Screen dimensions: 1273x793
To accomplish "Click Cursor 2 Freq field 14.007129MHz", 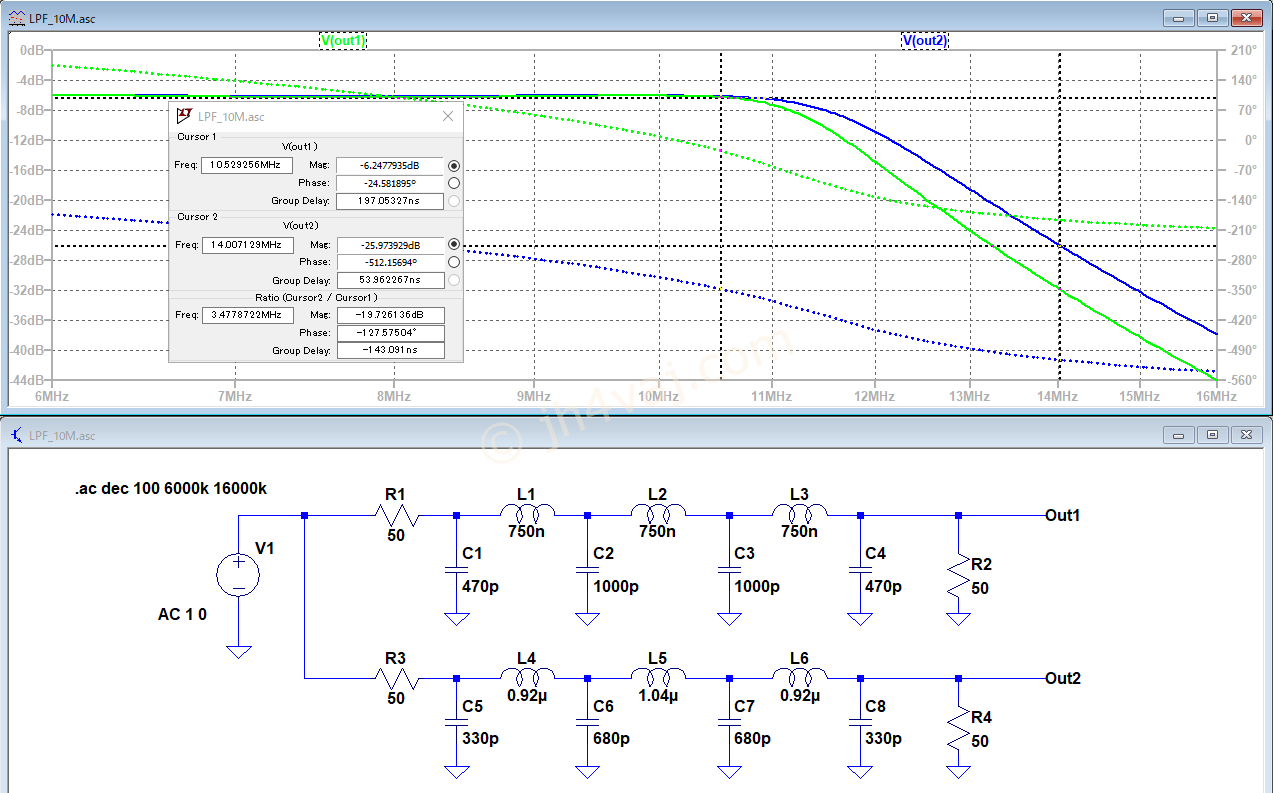I will pyautogui.click(x=247, y=244).
